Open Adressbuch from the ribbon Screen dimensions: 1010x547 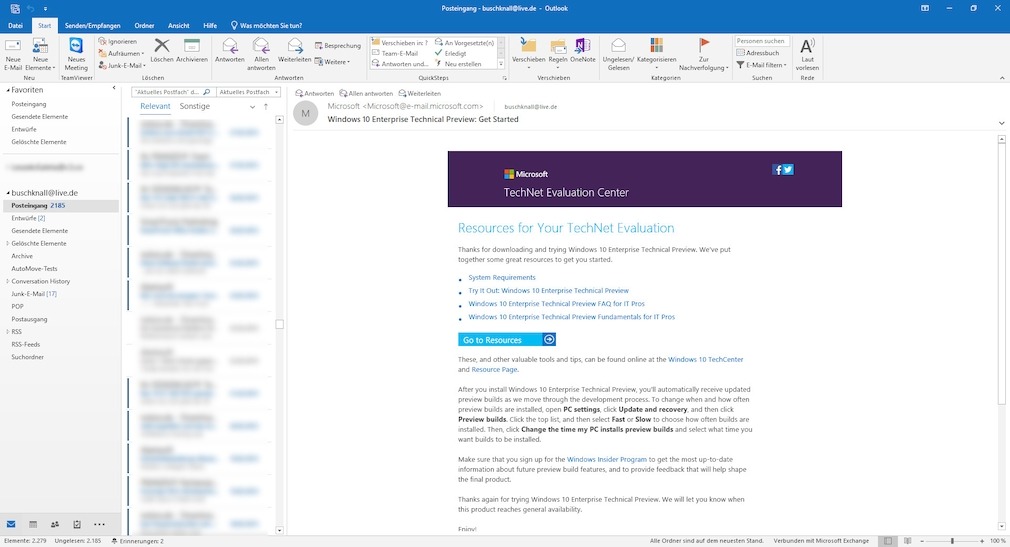(x=762, y=53)
